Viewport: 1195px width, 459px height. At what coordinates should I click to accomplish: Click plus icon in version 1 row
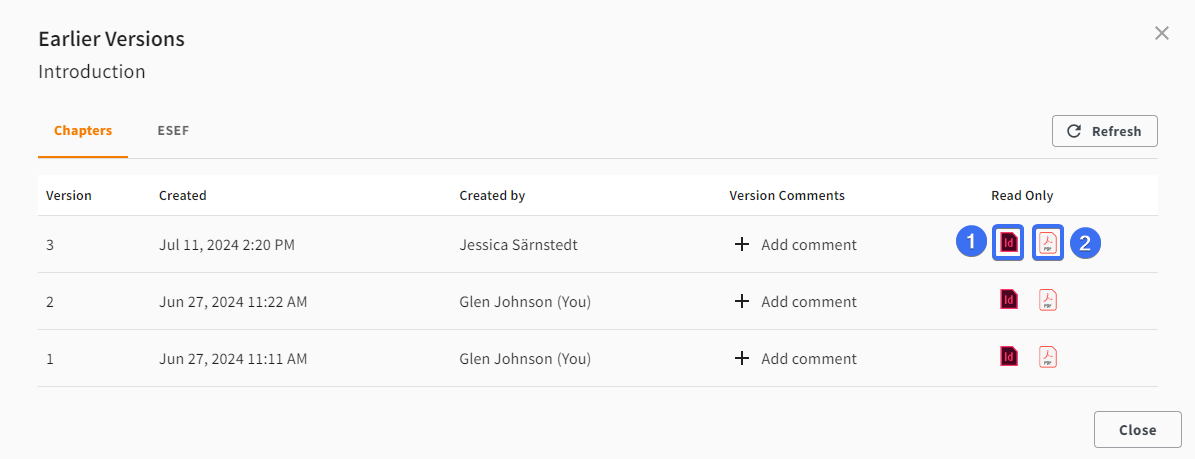[x=742, y=358]
